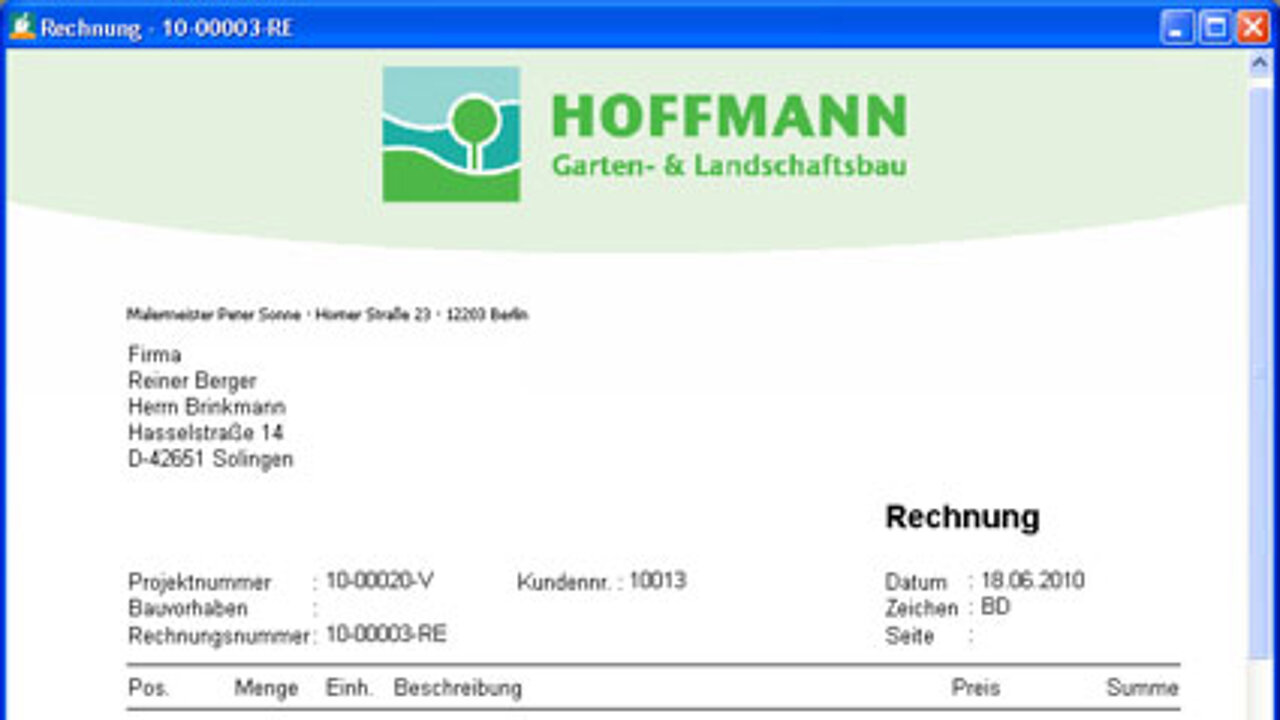Click the bold 'Rechnung' heading
This screenshot has height=720, width=1280.
[x=963, y=517]
